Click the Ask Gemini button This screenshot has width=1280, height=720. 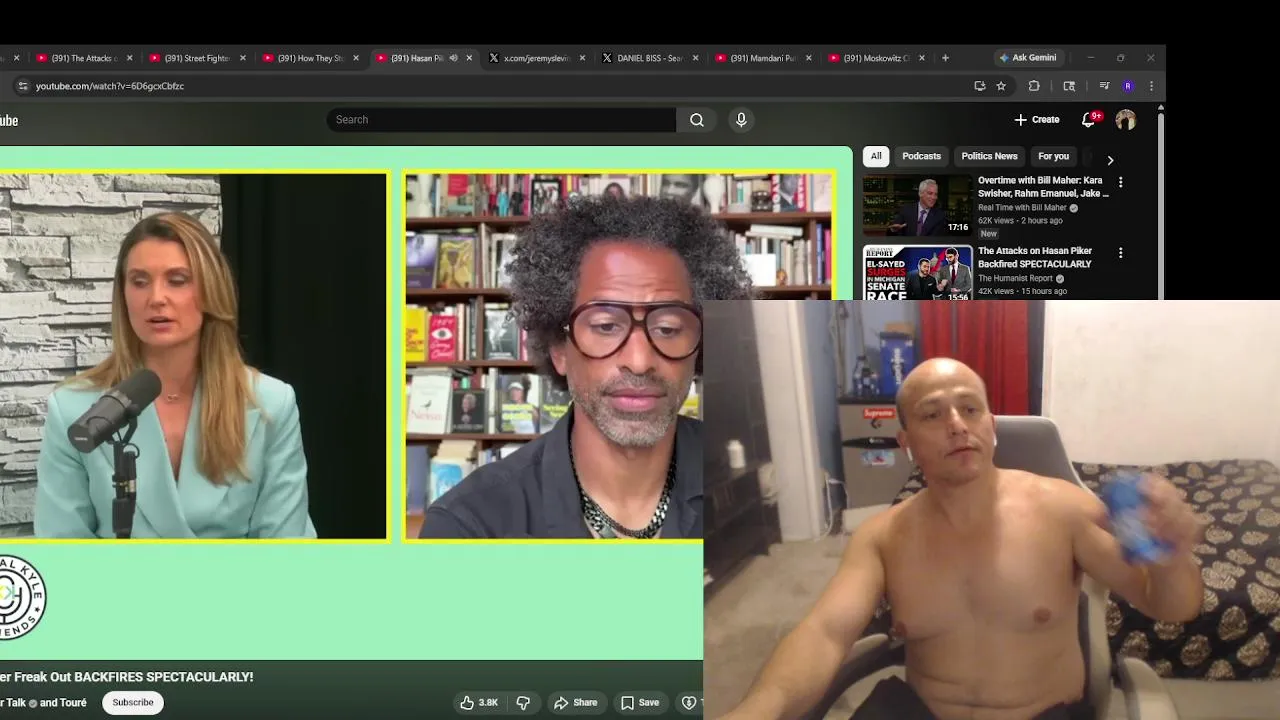click(1027, 58)
